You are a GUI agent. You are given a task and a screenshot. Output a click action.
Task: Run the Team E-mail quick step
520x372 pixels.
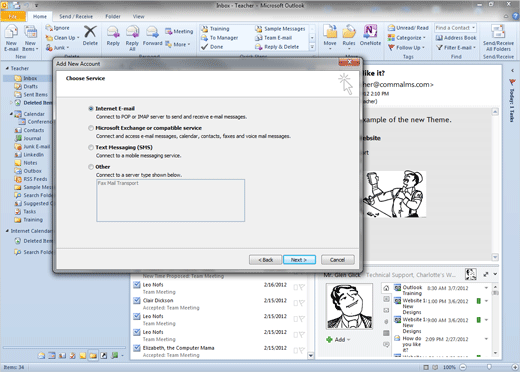click(273, 38)
